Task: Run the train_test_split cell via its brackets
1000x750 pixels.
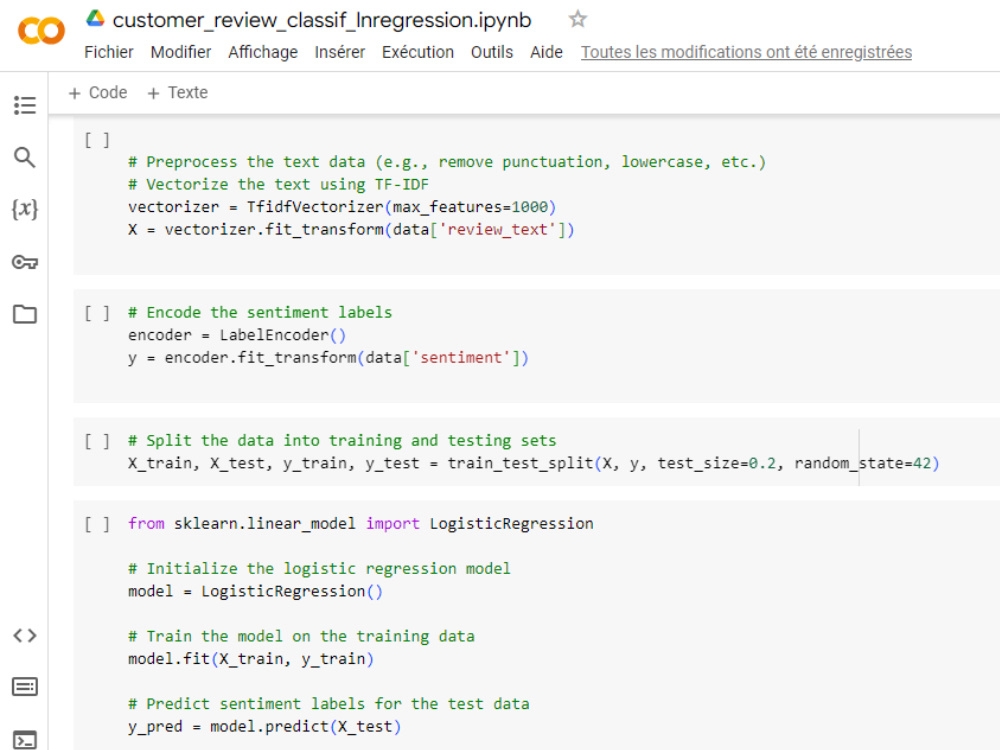Action: coord(97,441)
